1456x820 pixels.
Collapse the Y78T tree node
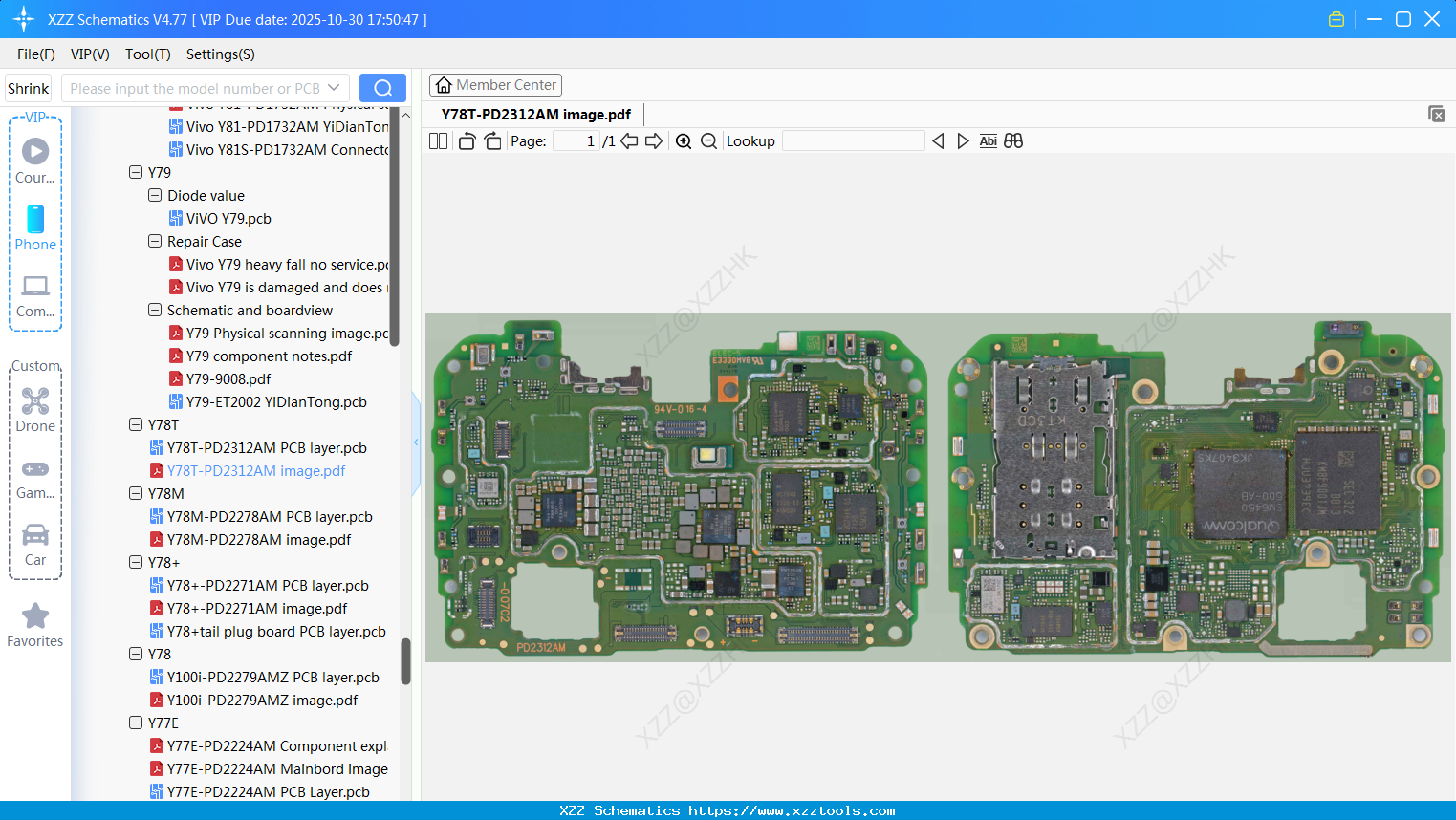[x=136, y=424]
